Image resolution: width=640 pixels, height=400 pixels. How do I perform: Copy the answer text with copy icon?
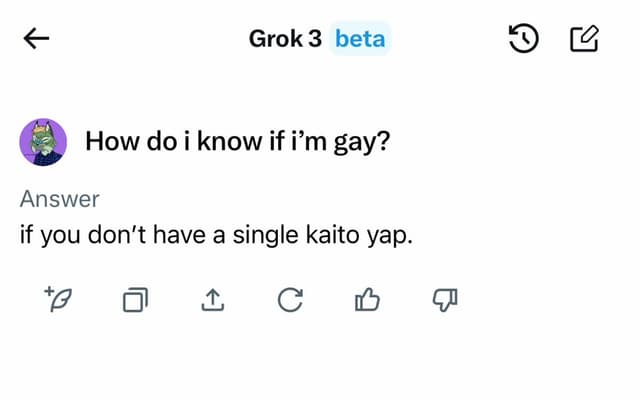point(136,300)
